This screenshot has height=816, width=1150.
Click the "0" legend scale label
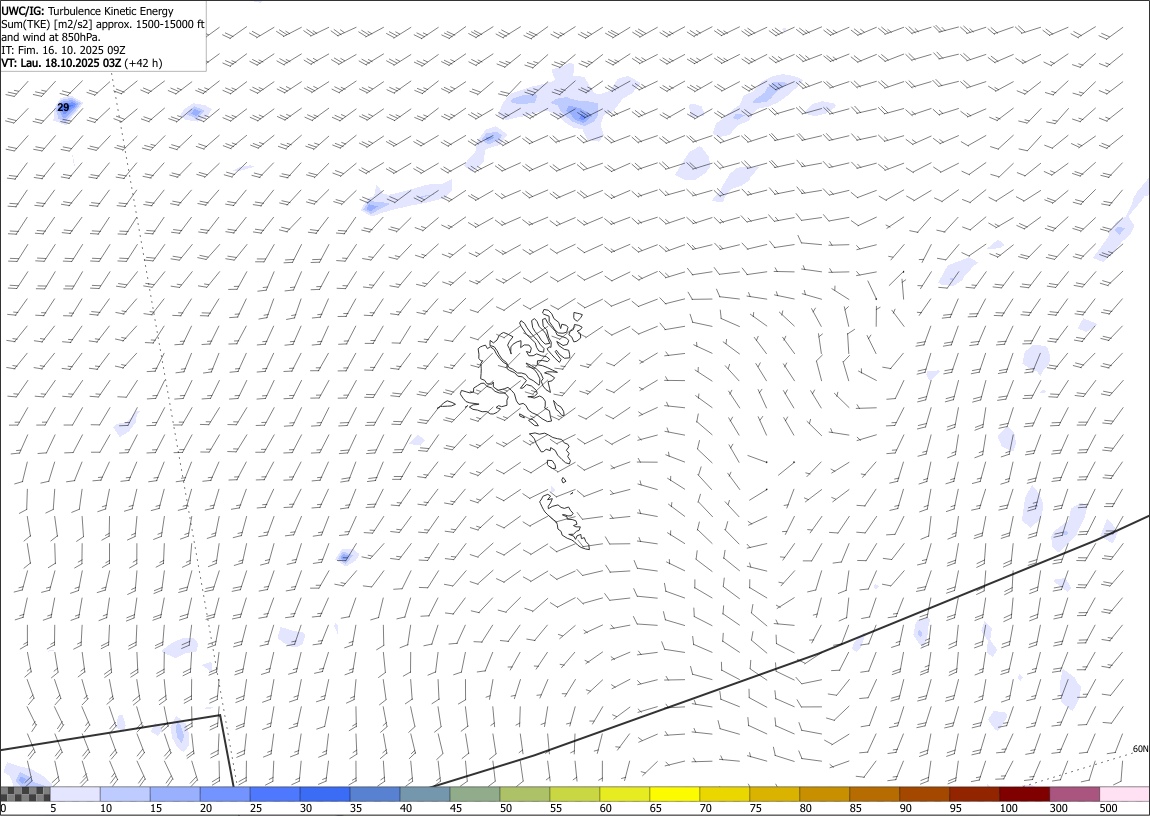pos(4,808)
